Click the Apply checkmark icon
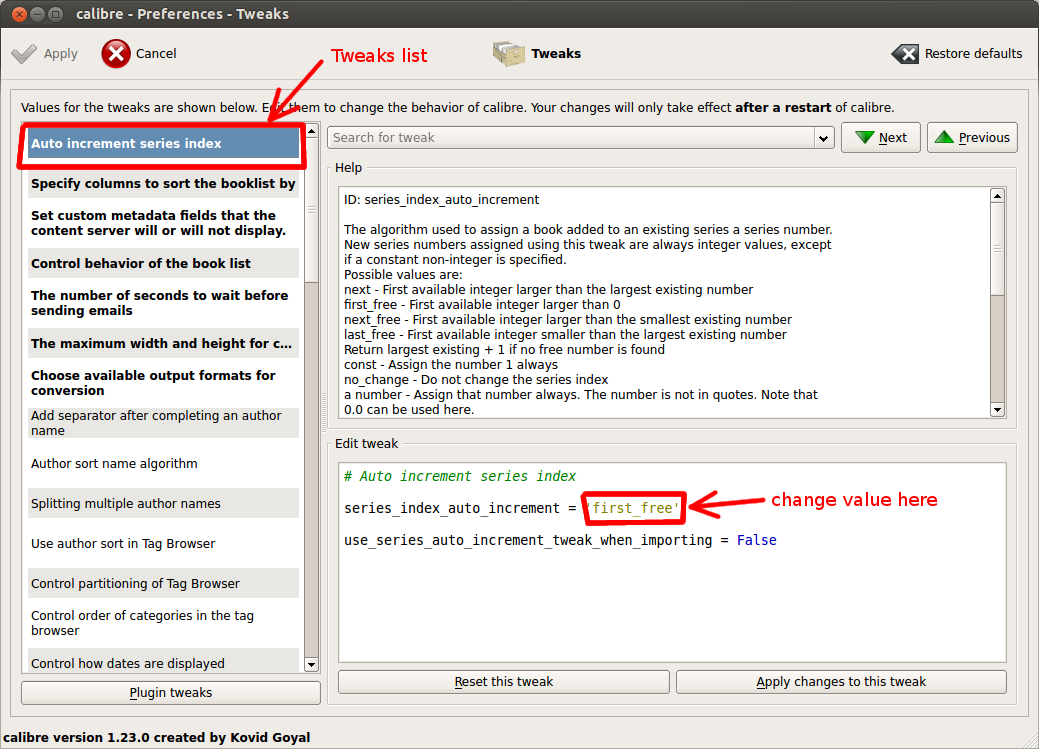This screenshot has height=749, width=1039. pos(24,54)
